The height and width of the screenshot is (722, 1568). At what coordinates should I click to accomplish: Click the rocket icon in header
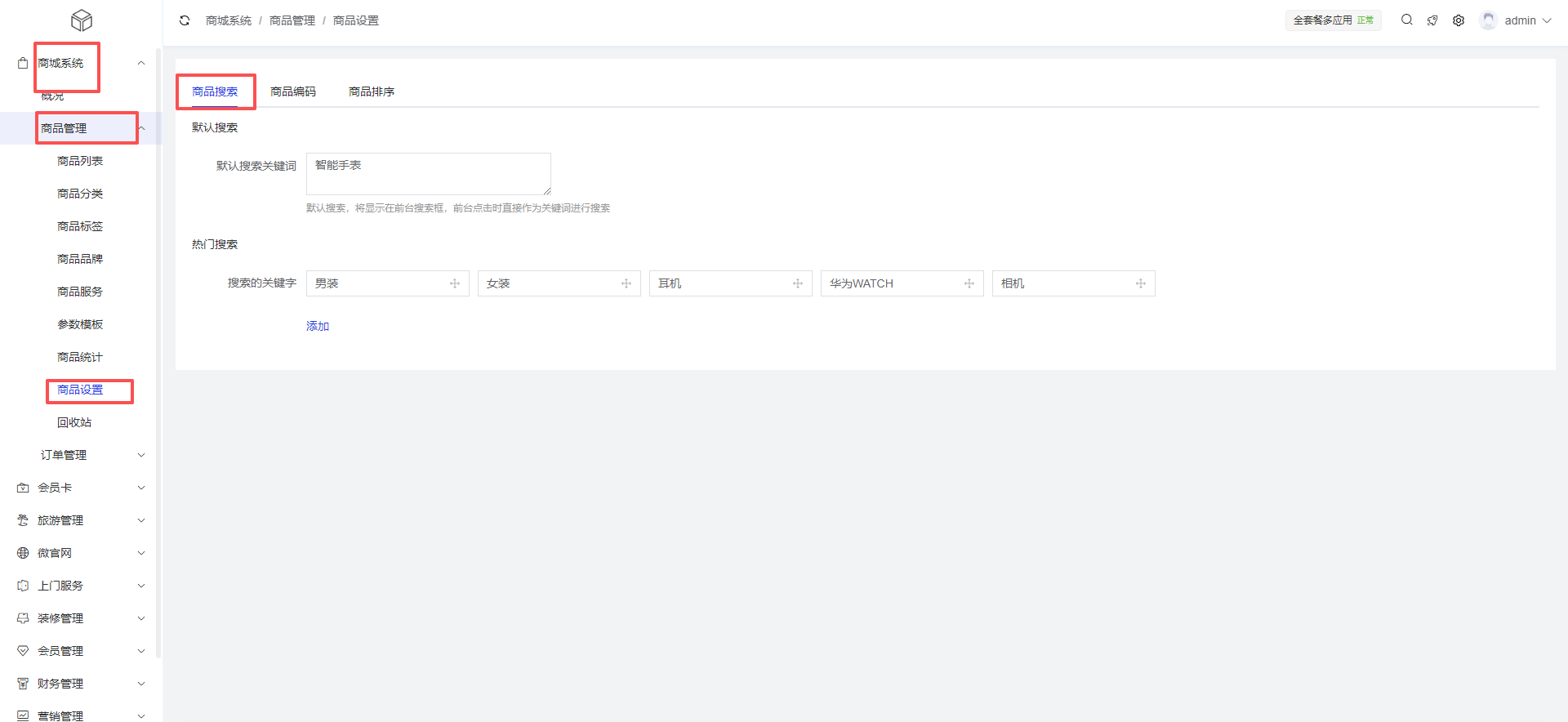pyautogui.click(x=1432, y=20)
